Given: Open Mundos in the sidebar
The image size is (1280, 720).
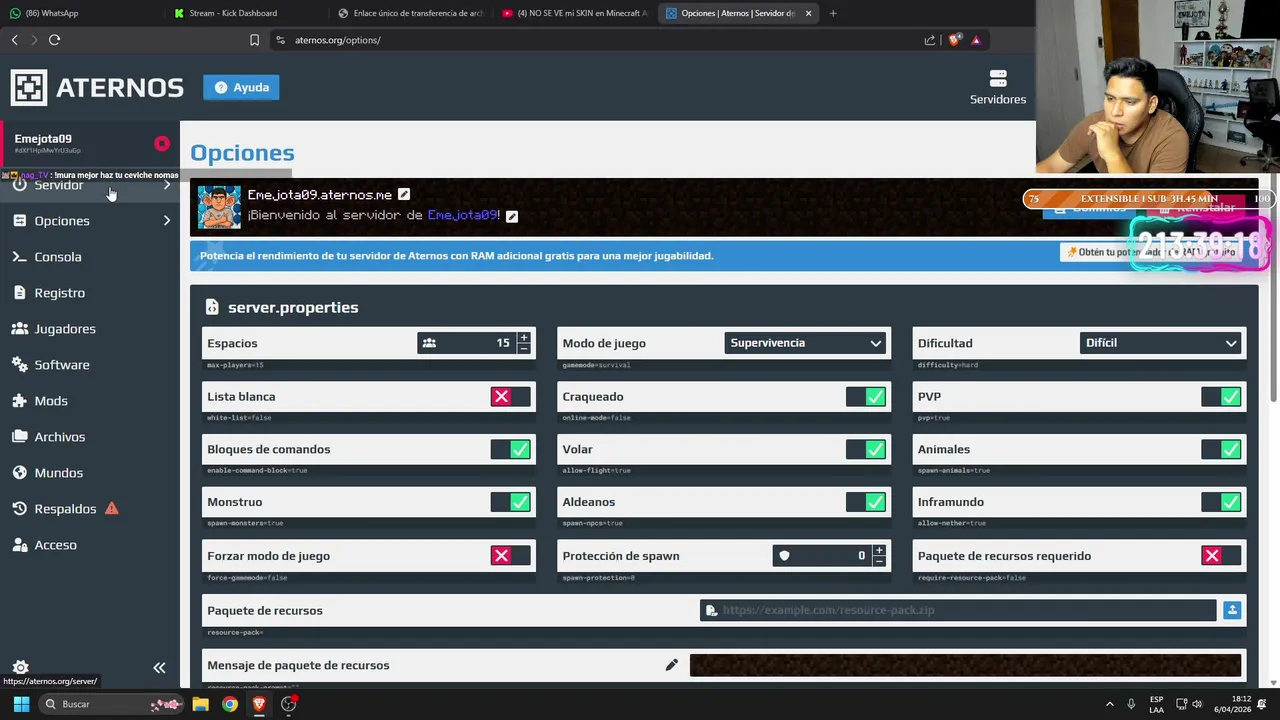Looking at the screenshot, I should pos(59,473).
